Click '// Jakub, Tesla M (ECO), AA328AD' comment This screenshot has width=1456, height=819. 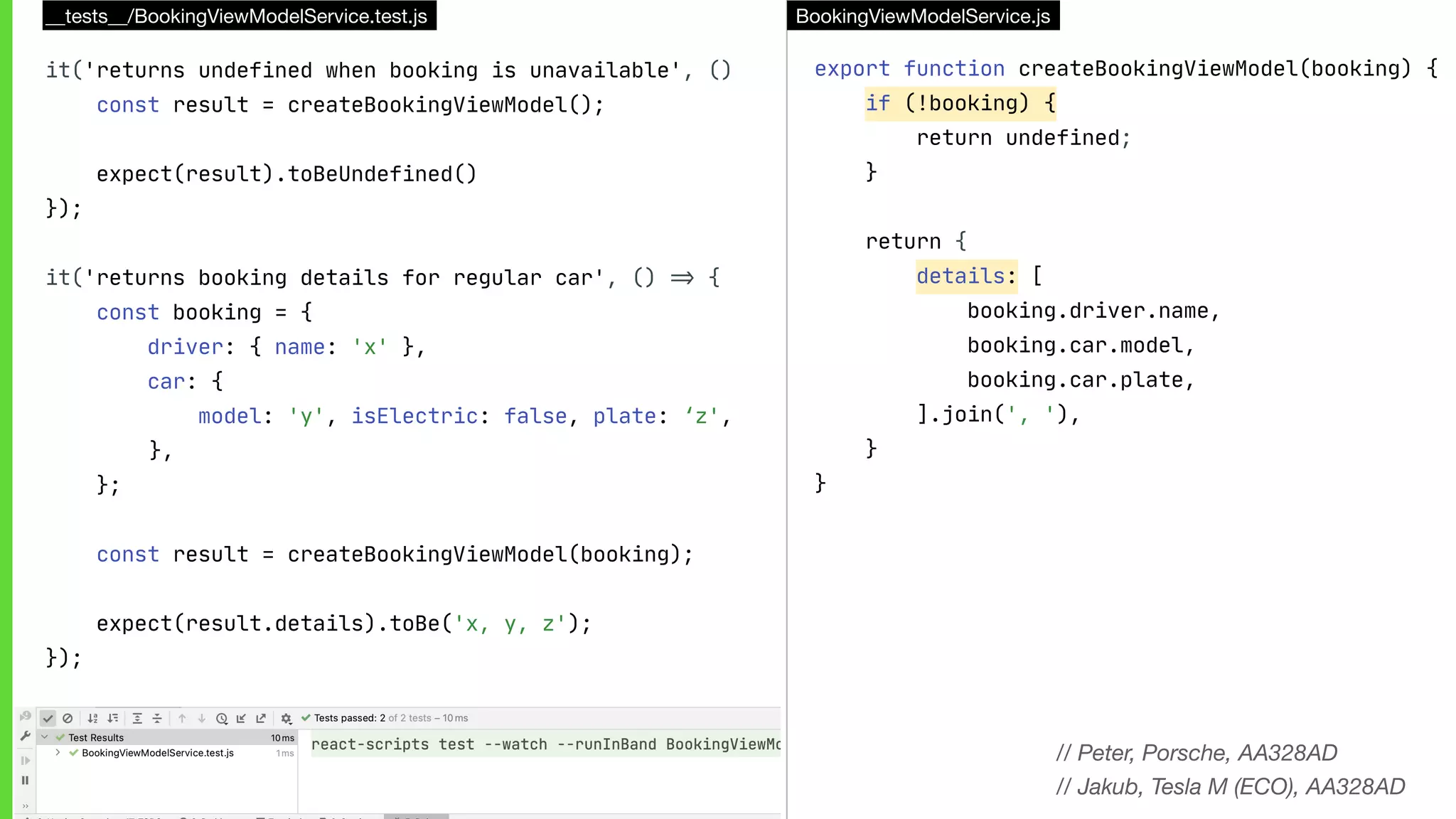[x=1231, y=787]
